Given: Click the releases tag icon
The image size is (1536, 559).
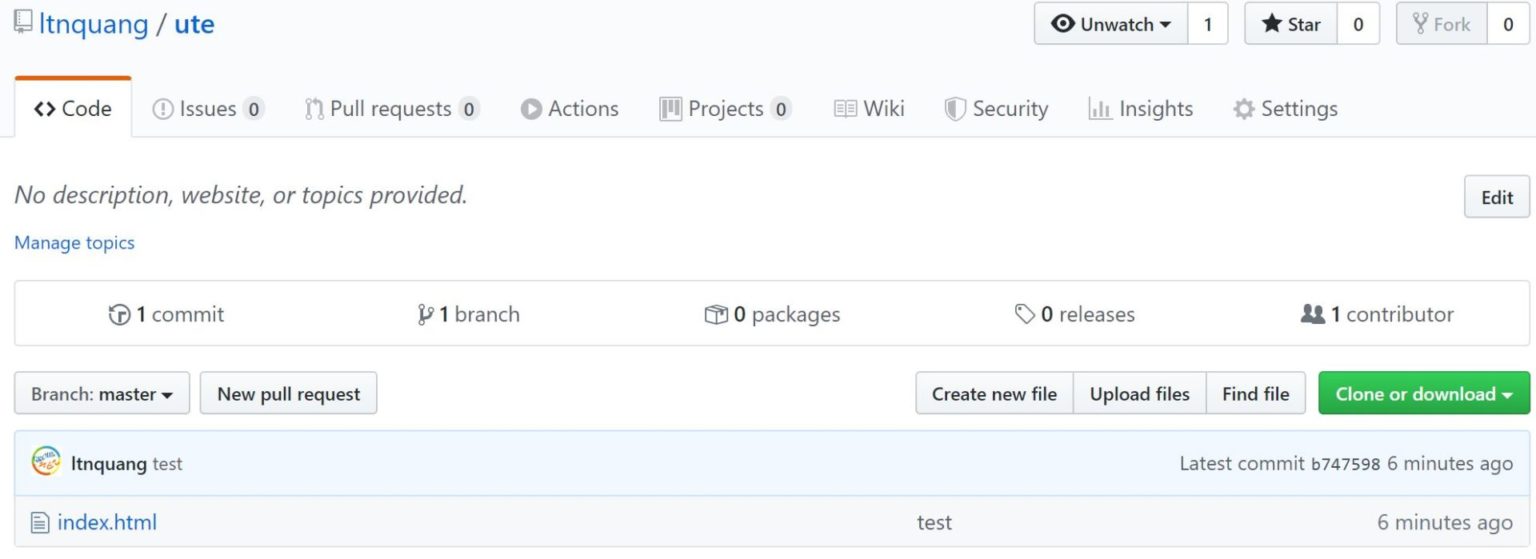Looking at the screenshot, I should tap(1024, 315).
